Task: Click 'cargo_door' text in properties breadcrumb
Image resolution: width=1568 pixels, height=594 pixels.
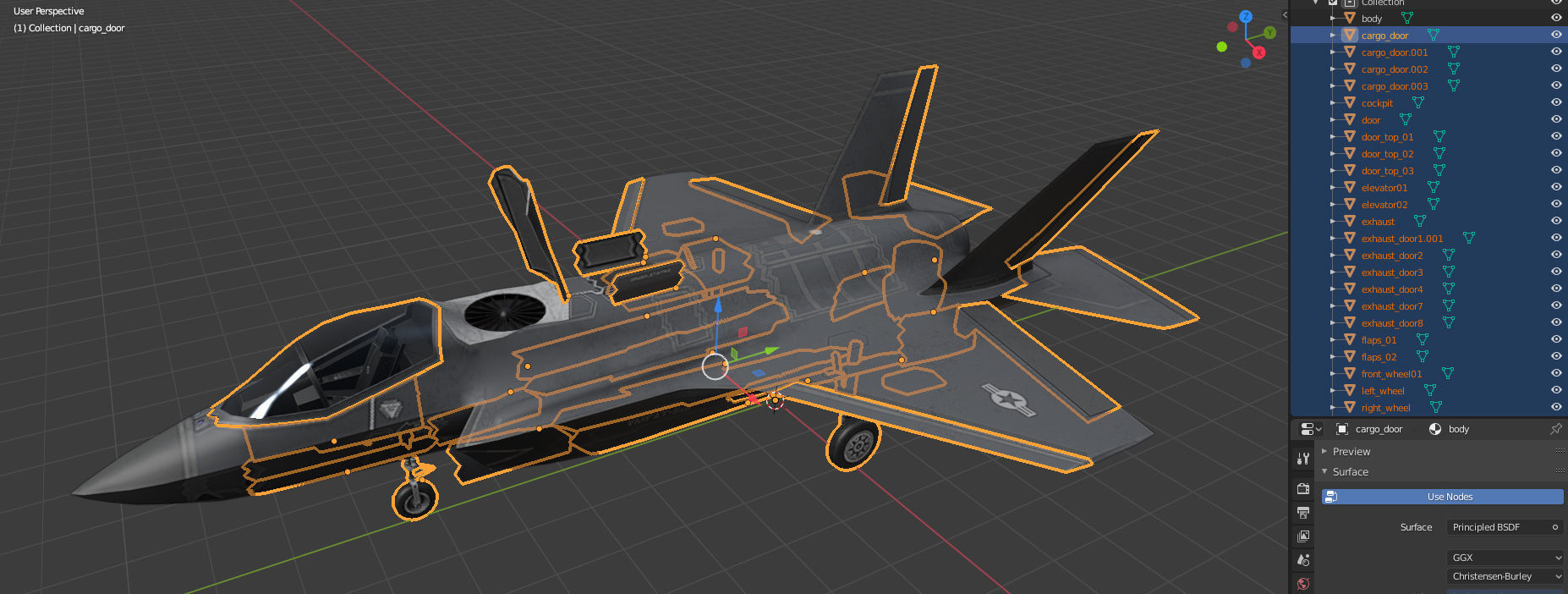Action: (1379, 429)
